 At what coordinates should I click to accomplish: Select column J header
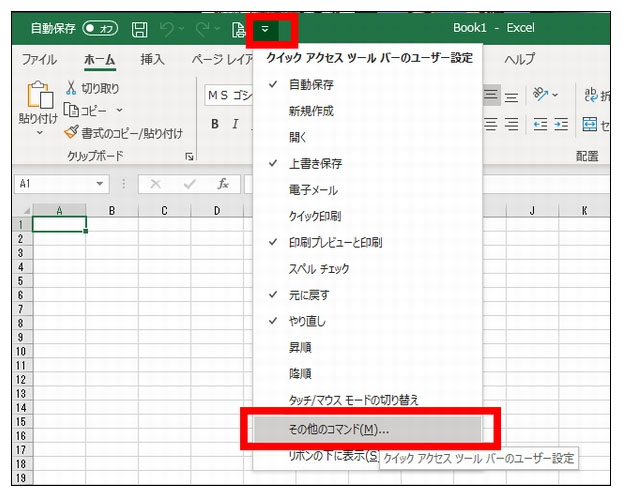pos(532,211)
